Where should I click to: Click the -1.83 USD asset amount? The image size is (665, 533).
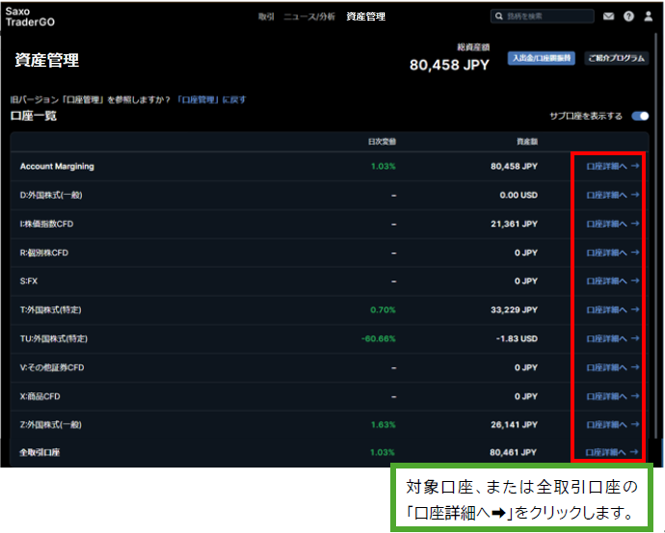point(517,339)
